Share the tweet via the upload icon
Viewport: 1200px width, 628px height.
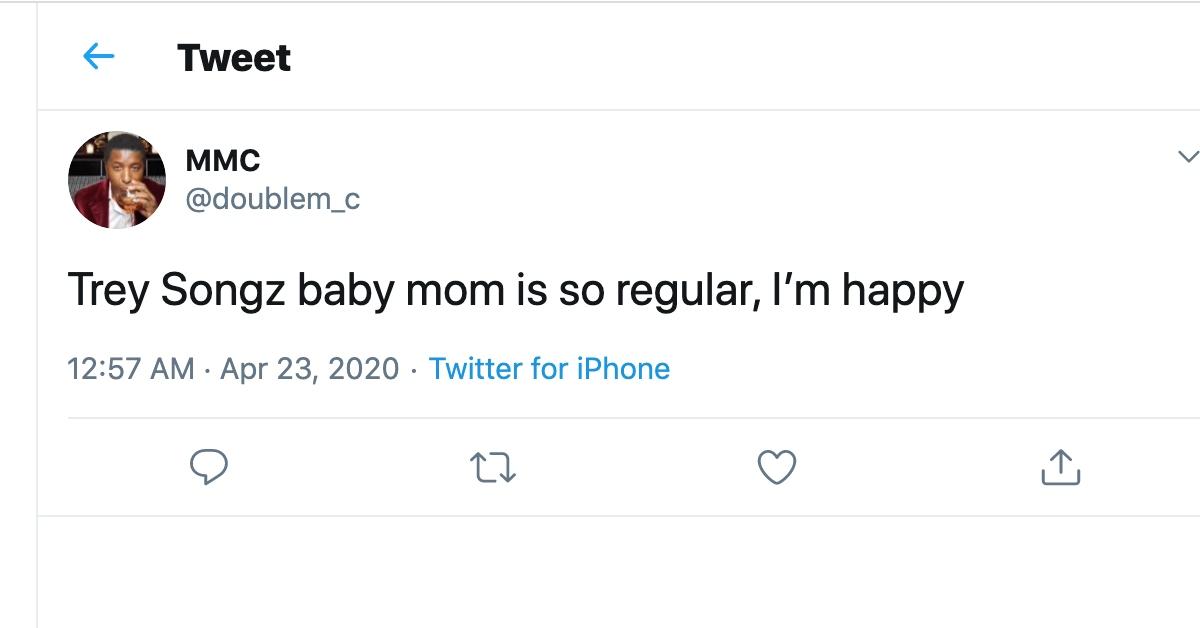click(1061, 467)
